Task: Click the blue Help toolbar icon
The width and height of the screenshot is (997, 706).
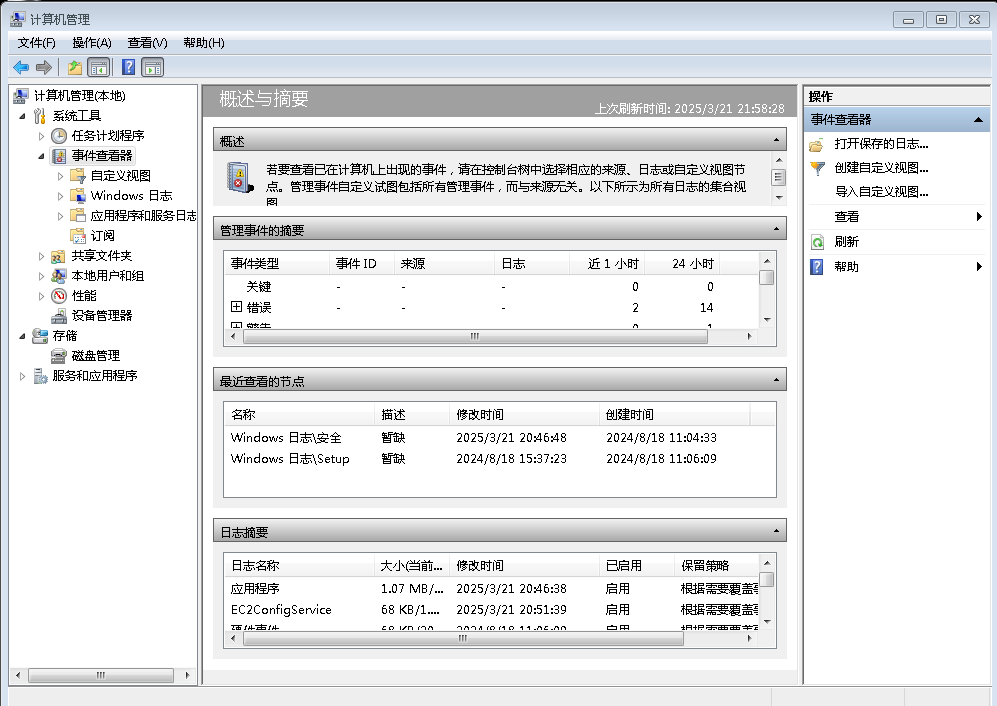Action: [128, 67]
